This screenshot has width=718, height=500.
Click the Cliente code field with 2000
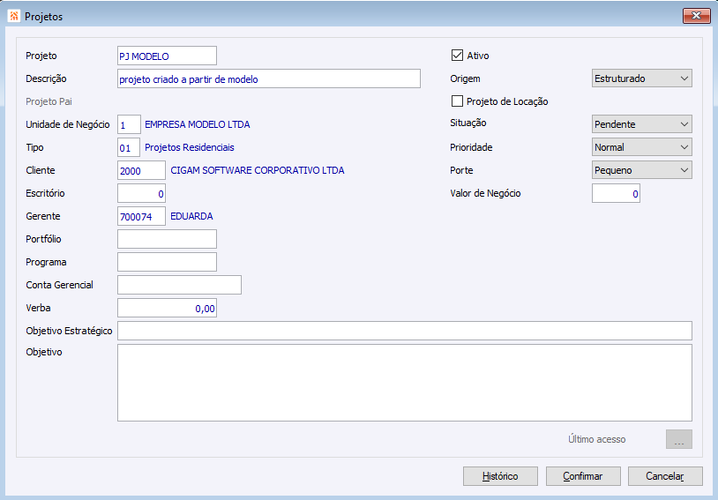[x=141, y=170]
